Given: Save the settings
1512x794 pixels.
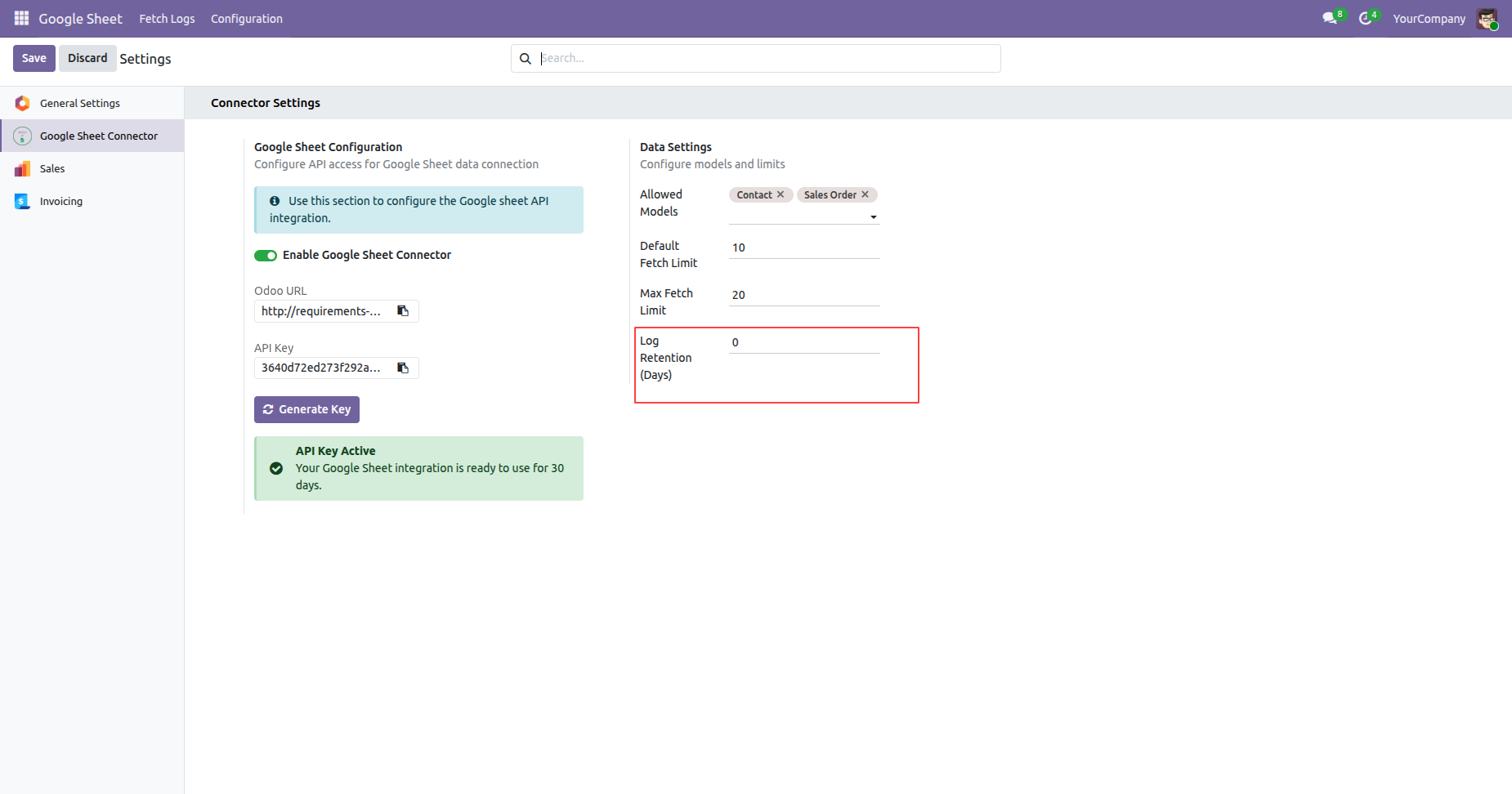Looking at the screenshot, I should (x=34, y=58).
